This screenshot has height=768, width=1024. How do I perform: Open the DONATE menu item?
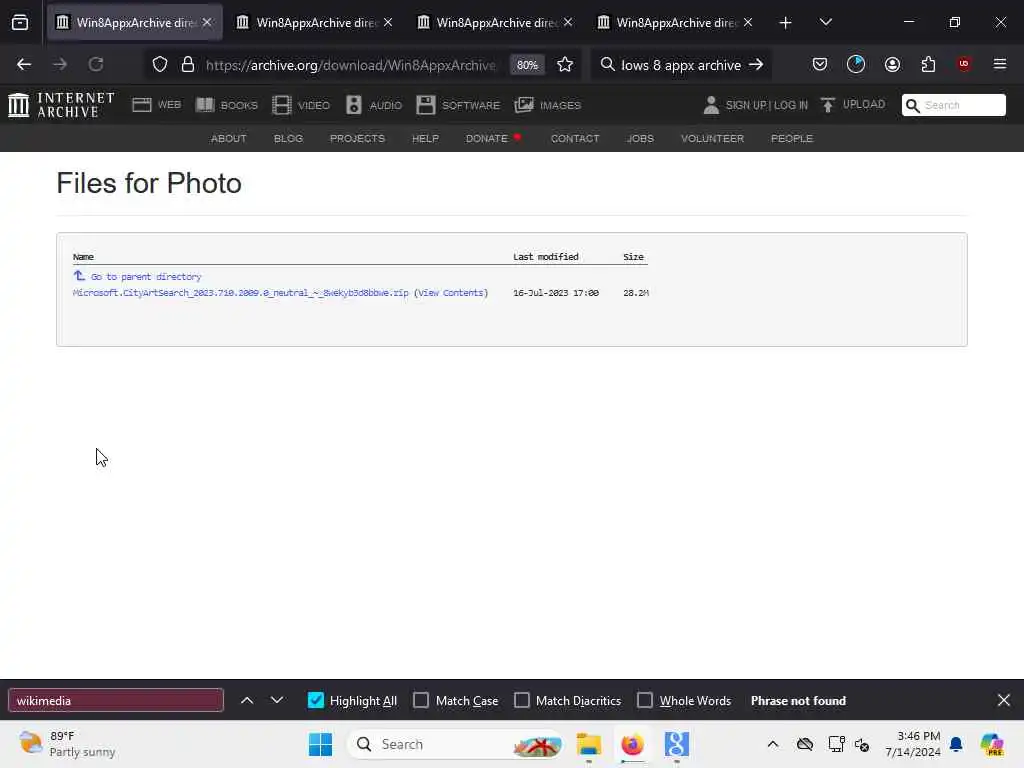[487, 138]
